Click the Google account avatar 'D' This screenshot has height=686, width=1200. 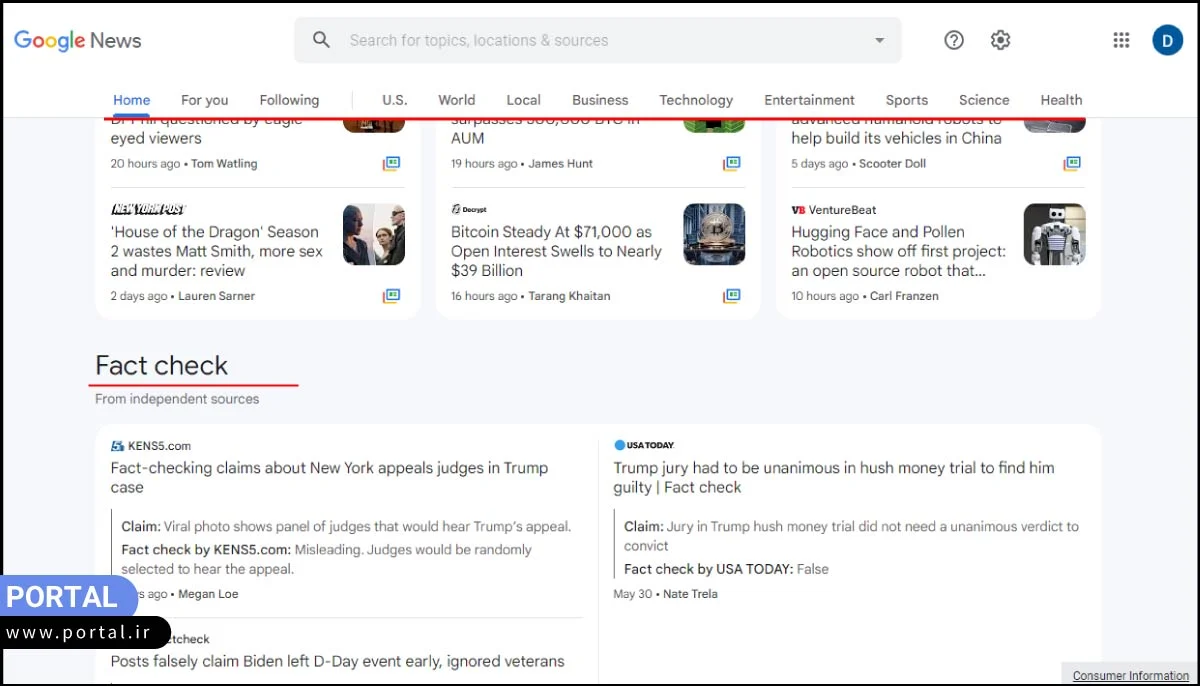(x=1167, y=40)
